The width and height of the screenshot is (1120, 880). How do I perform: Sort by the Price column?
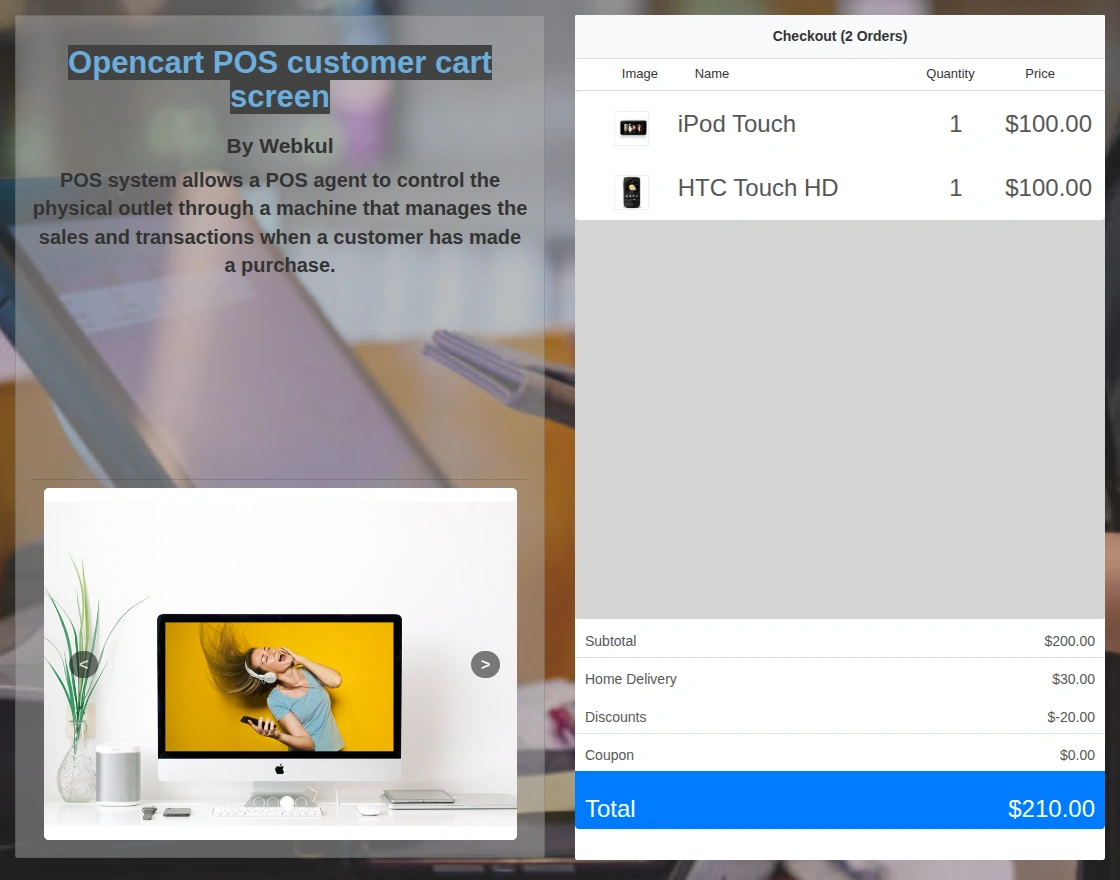[x=1039, y=73]
